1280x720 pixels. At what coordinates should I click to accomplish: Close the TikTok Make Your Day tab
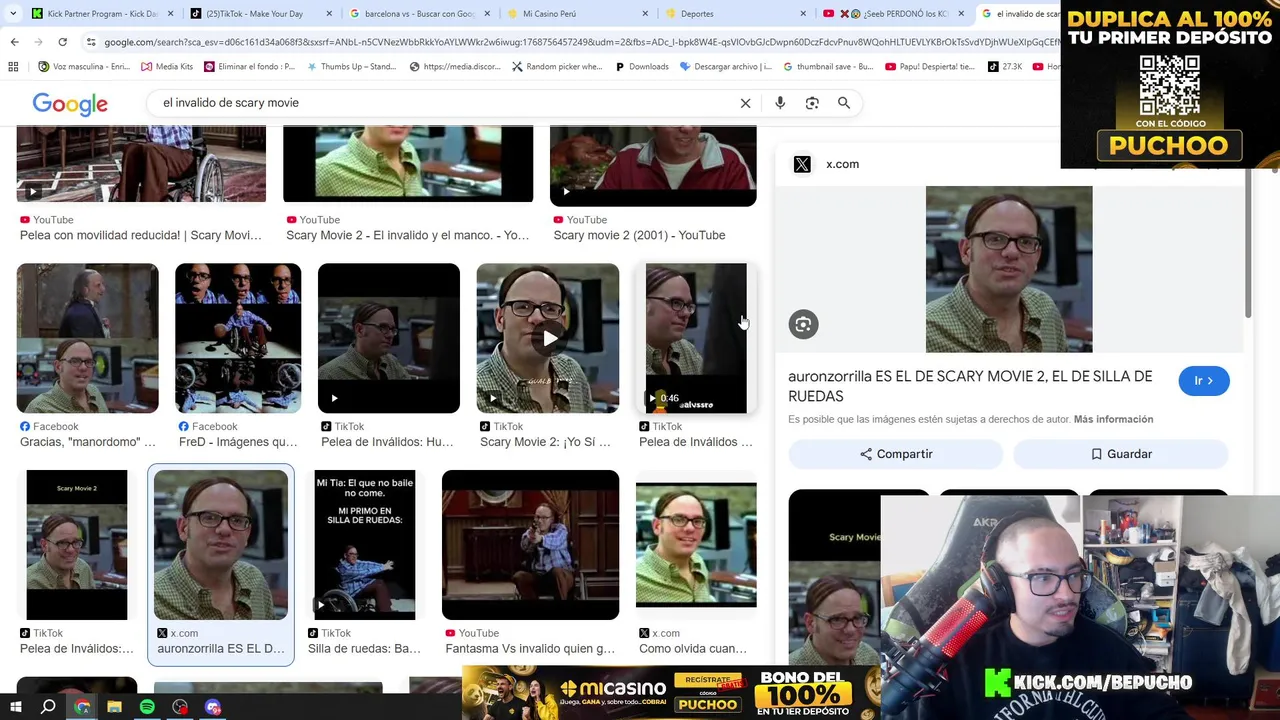[x=328, y=14]
